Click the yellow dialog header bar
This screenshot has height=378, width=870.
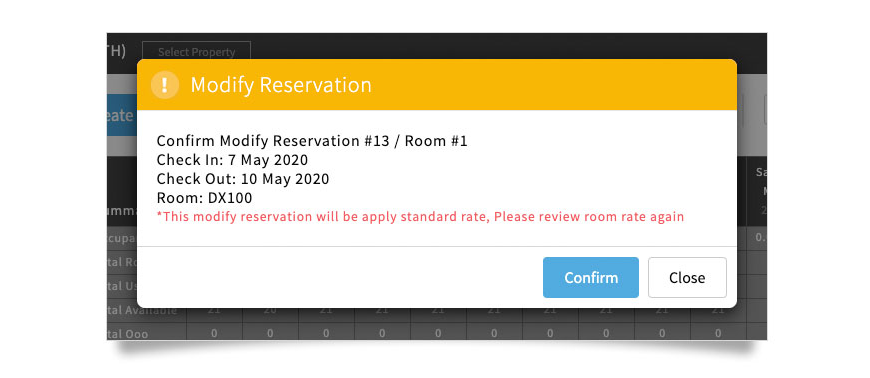(437, 84)
